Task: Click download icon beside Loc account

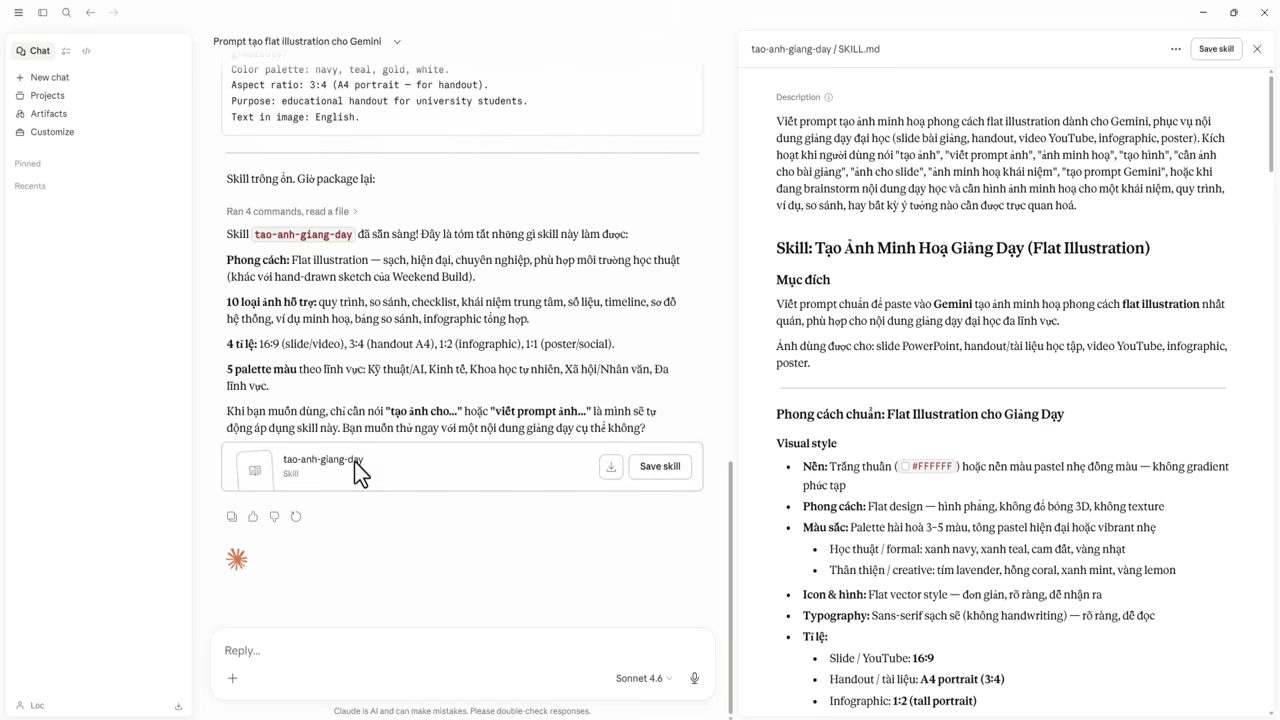Action: 178,706
